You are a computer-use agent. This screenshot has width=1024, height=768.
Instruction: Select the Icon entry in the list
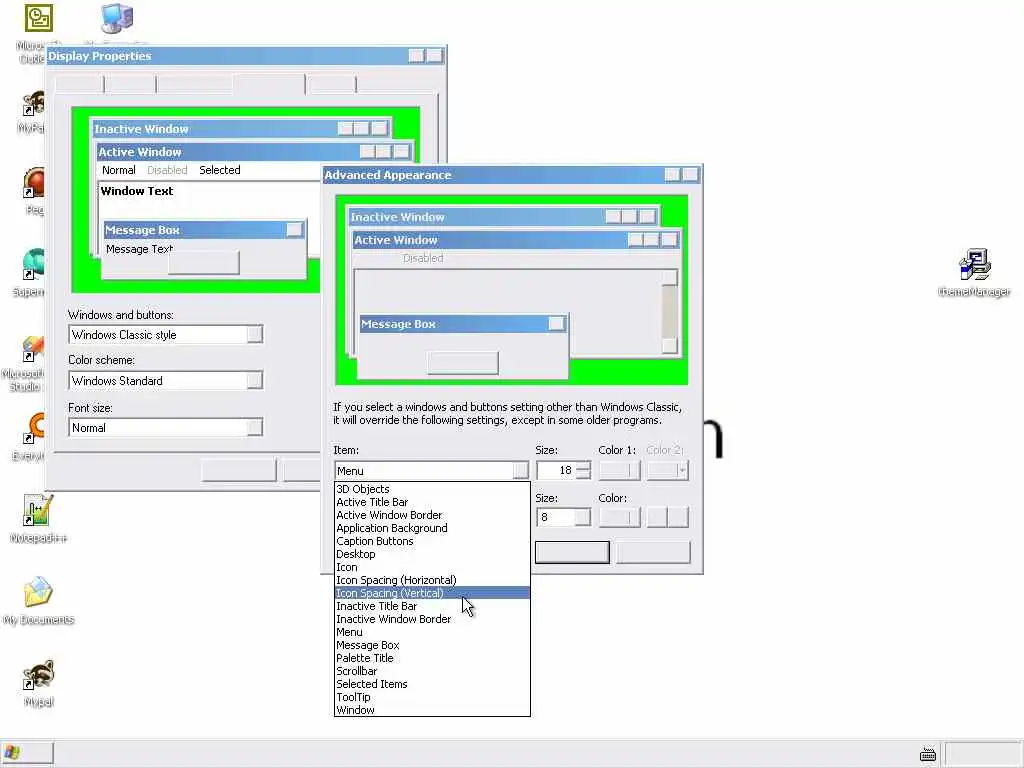[432, 568]
